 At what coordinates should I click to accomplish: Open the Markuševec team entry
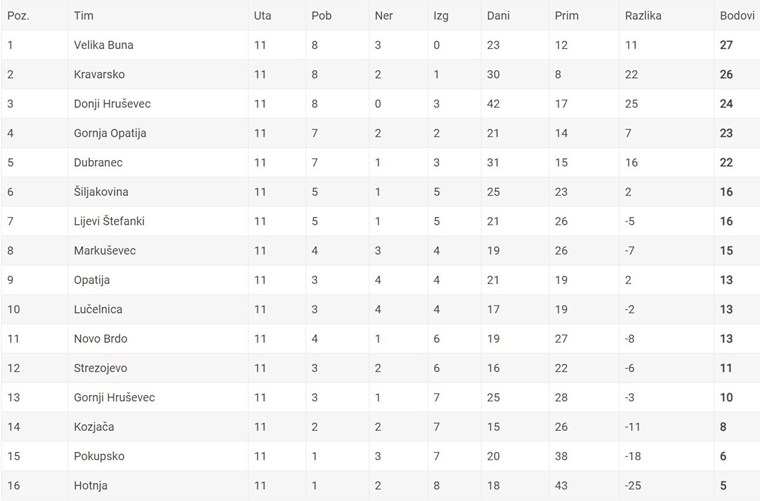(x=104, y=251)
